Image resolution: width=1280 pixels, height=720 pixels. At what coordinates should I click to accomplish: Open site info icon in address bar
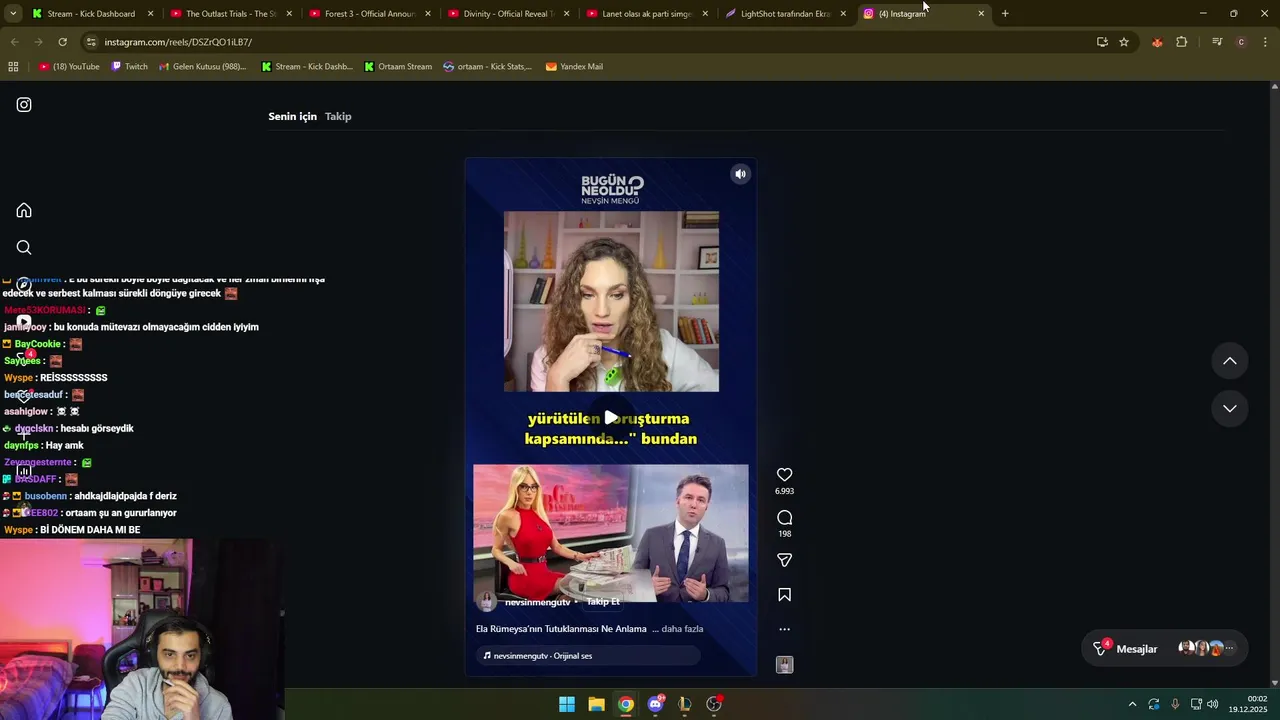(92, 42)
